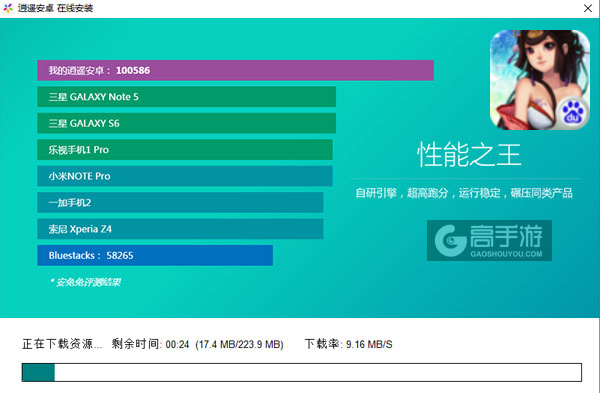Screen dimensions: 600x393
Task: Select the 小米NOTE Pro bar
Action: pyautogui.click(x=185, y=176)
